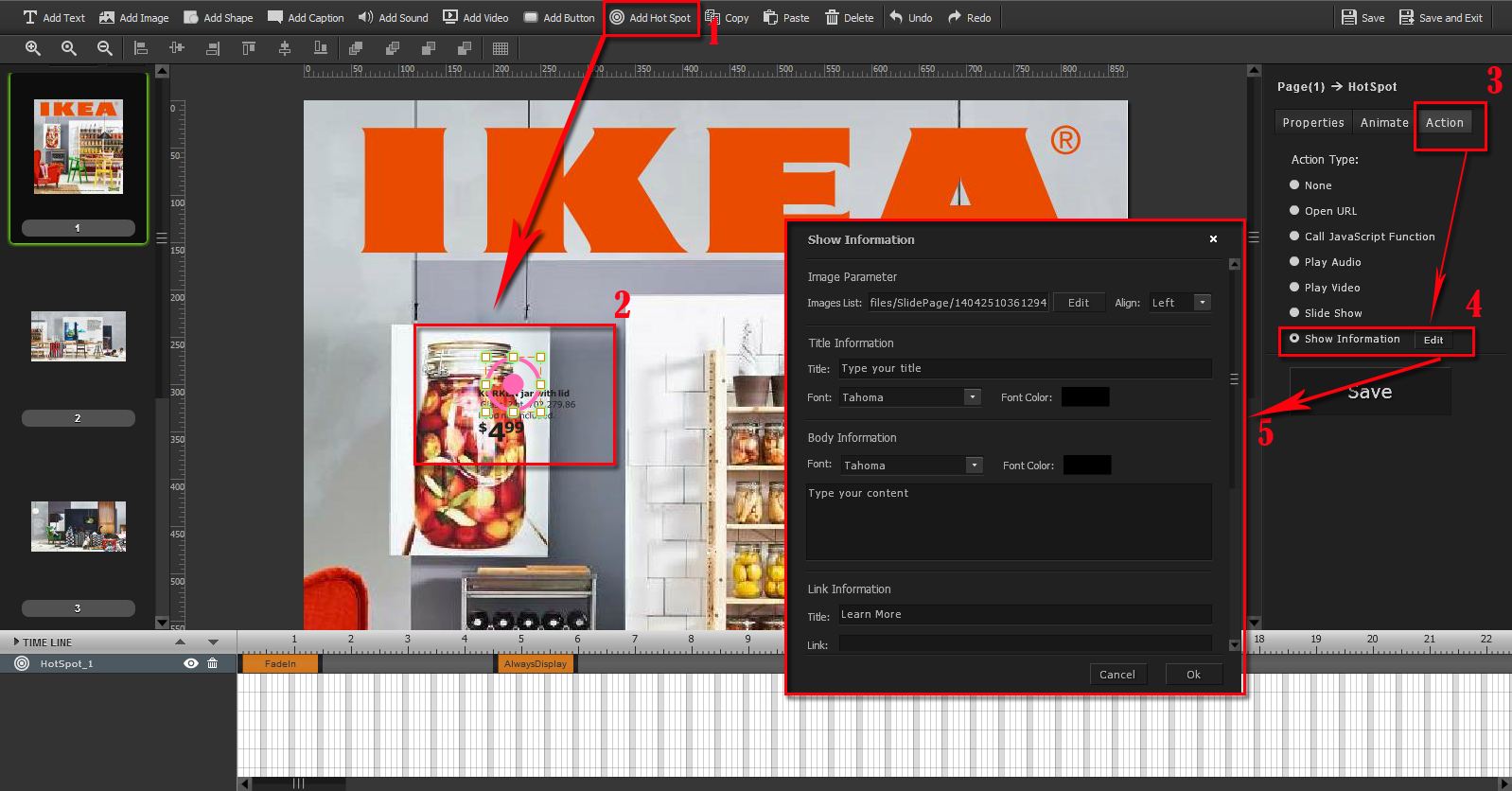Open Body font Tahoma dropdown
The height and width of the screenshot is (791, 1512).
[911, 465]
